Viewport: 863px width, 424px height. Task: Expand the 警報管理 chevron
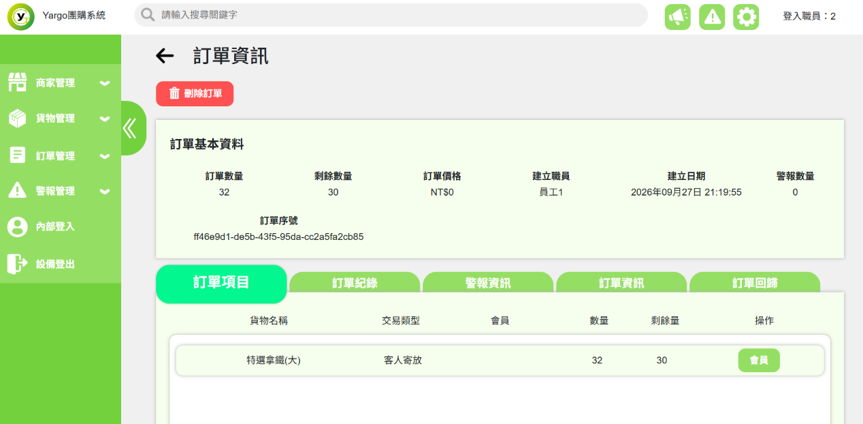tap(105, 192)
